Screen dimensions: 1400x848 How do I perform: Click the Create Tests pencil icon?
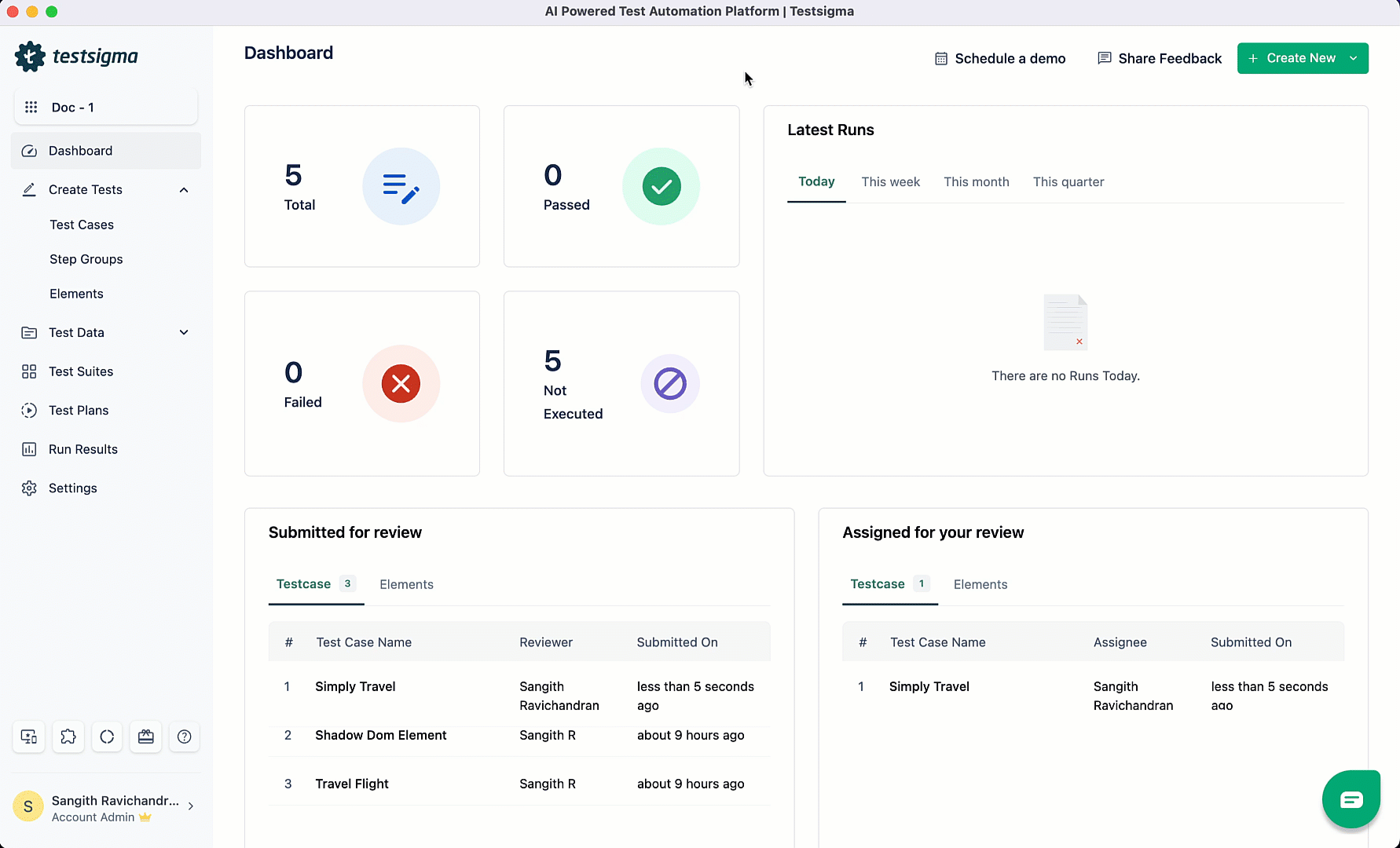click(x=29, y=189)
